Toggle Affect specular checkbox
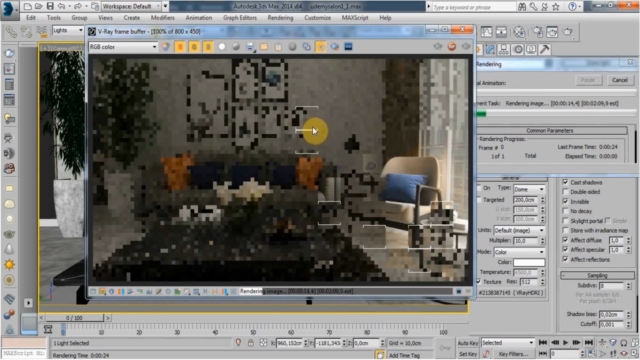The width and height of the screenshot is (640, 360). (x=565, y=250)
